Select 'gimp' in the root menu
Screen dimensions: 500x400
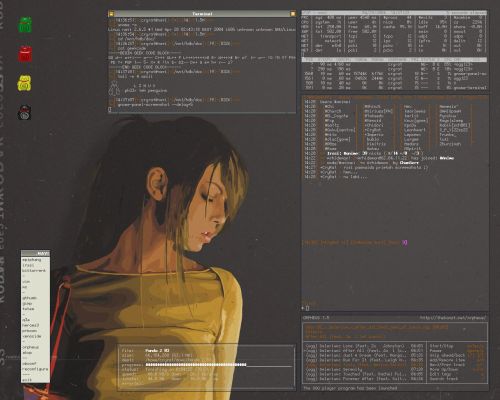click(x=27, y=303)
